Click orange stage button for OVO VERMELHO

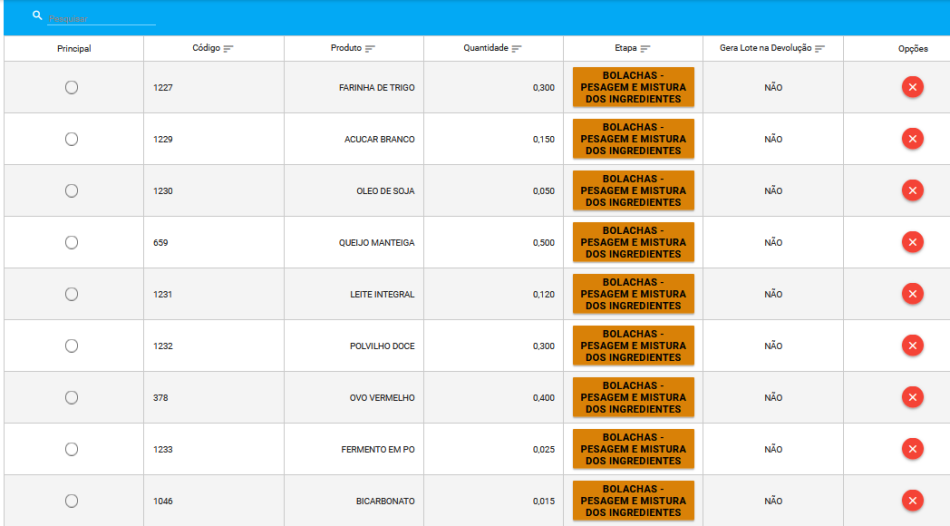click(633, 397)
